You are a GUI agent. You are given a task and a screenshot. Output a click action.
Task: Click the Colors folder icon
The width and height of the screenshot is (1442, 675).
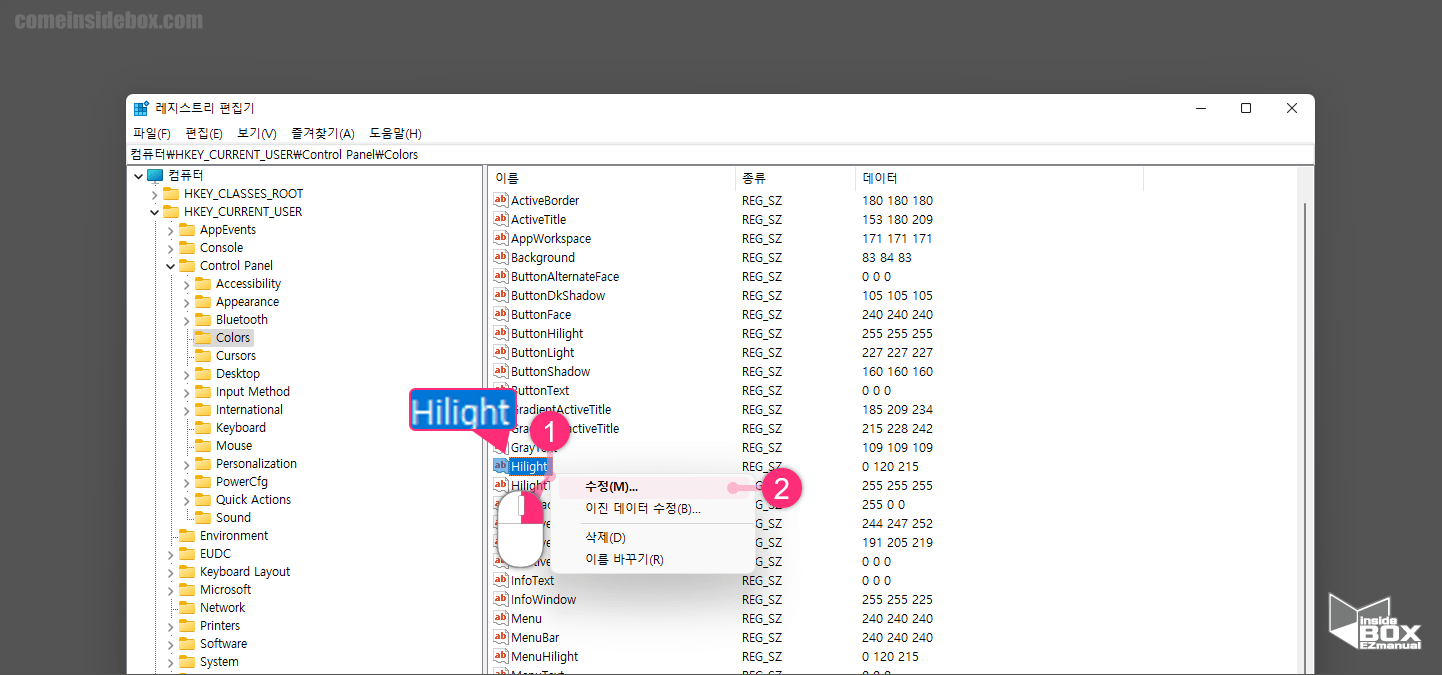(201, 337)
